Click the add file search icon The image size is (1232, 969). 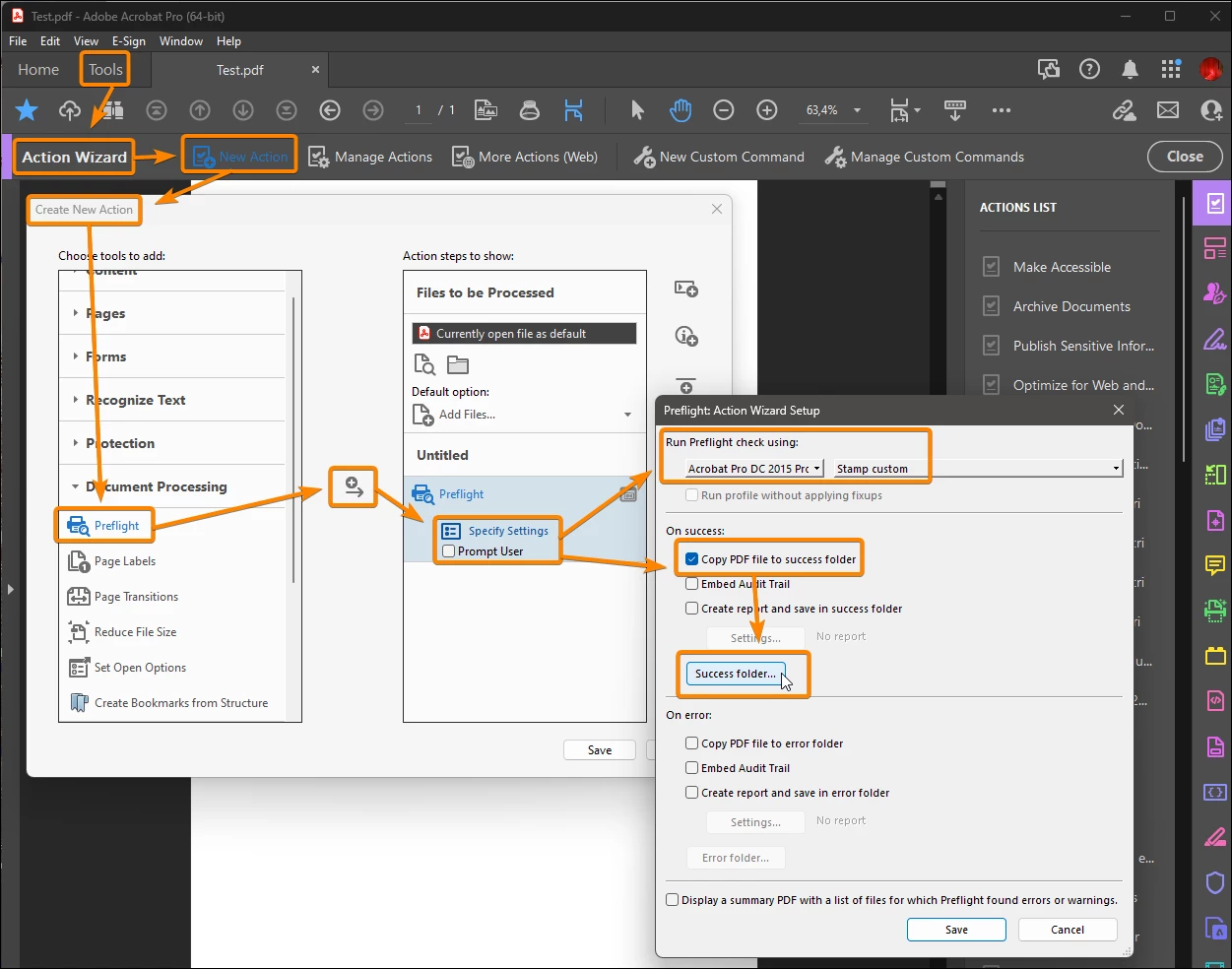coord(424,364)
